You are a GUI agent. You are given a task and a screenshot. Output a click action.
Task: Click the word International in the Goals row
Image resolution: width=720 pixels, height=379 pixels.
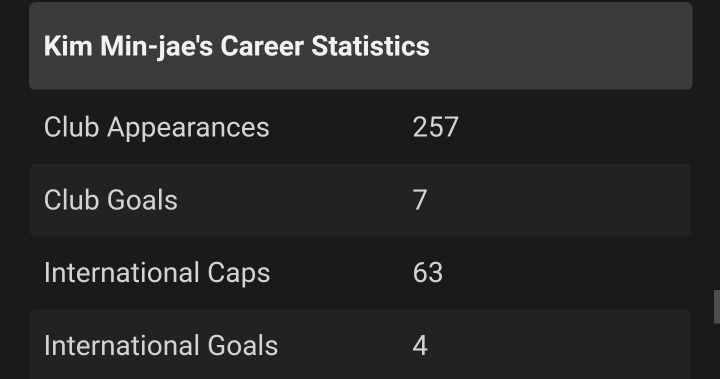[x=122, y=345]
